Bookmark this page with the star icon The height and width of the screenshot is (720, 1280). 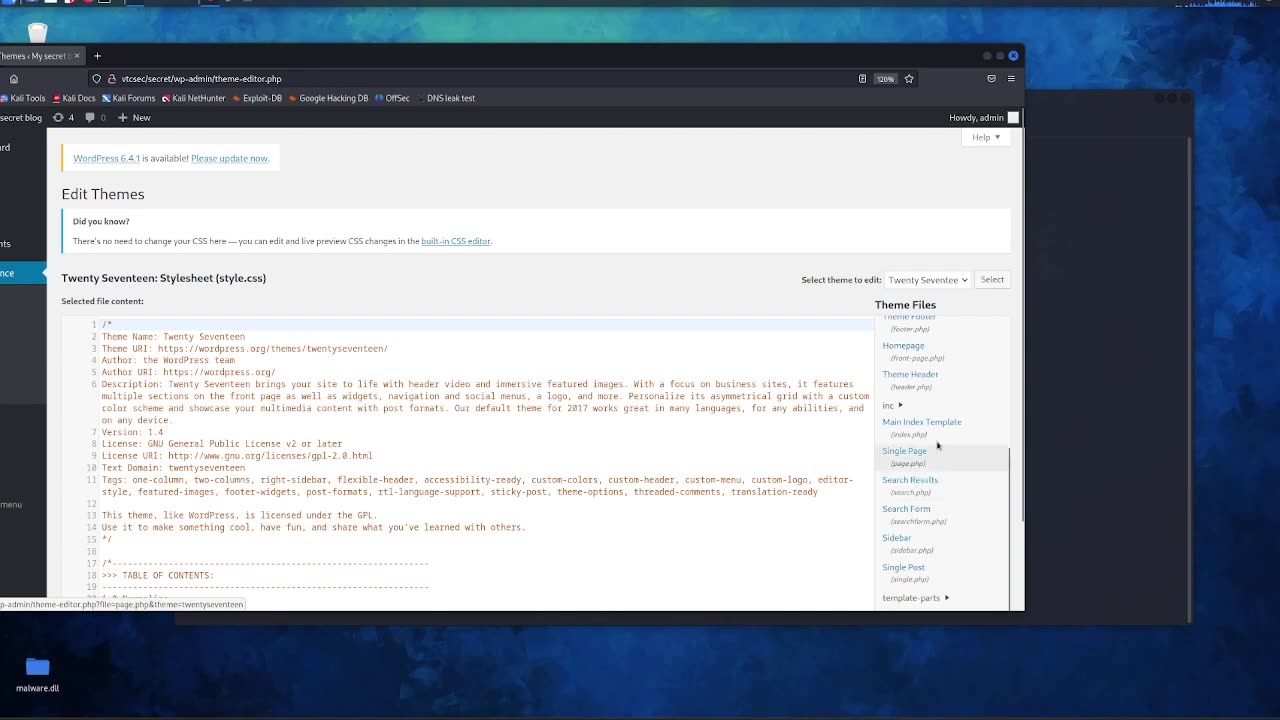pyautogui.click(x=909, y=79)
